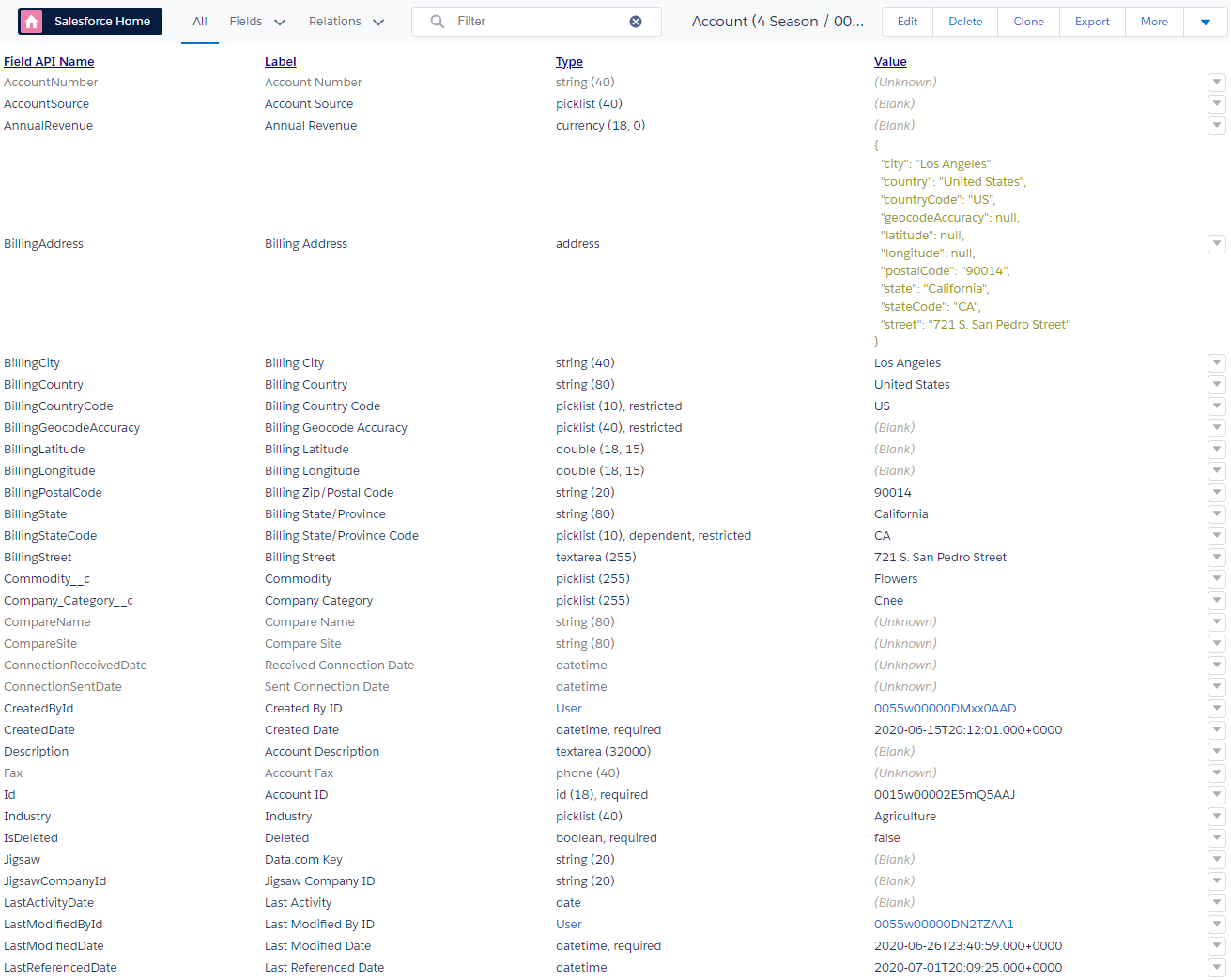
Task: Click the 721 S. San Pedro Street value
Action: (940, 558)
